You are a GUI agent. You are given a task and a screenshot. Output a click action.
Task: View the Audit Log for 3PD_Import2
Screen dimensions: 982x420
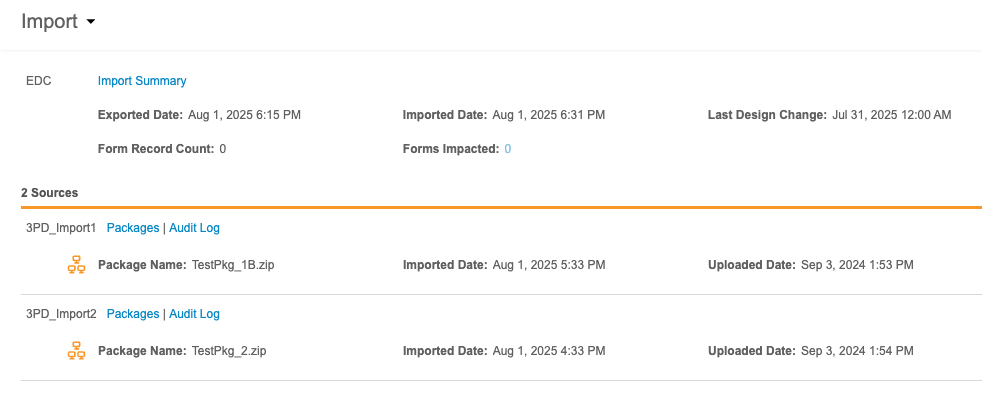click(194, 314)
